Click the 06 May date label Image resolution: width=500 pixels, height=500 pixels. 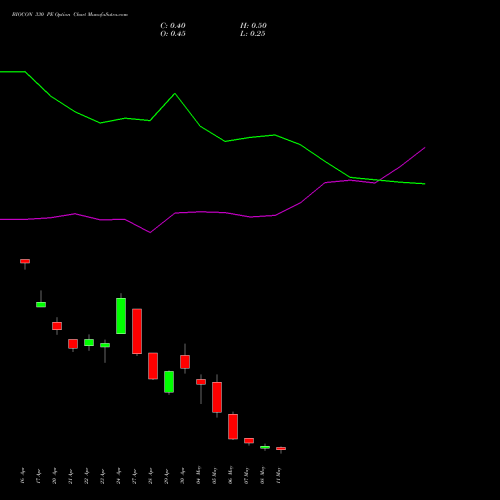coord(231,475)
